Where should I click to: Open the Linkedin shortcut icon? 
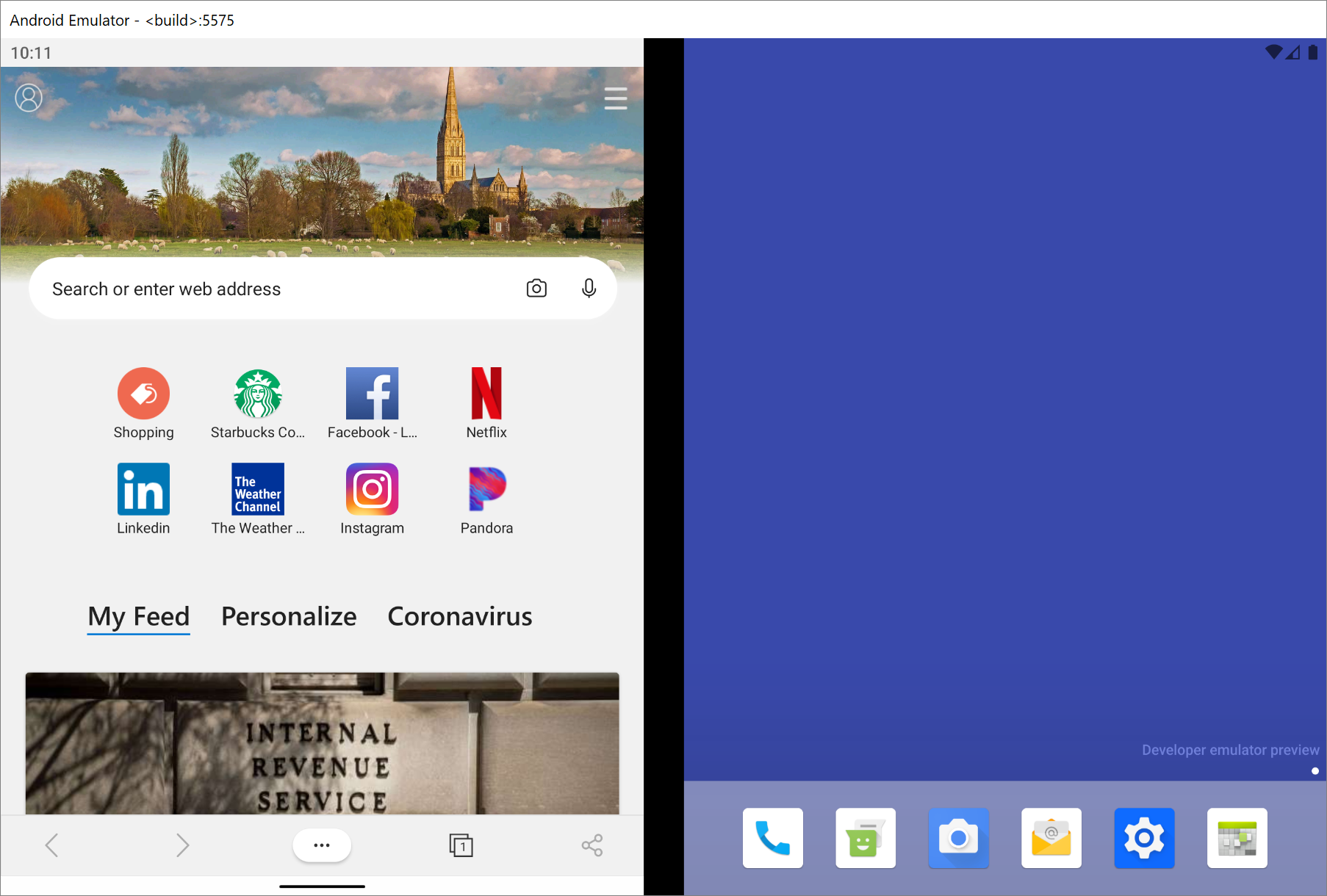143,488
